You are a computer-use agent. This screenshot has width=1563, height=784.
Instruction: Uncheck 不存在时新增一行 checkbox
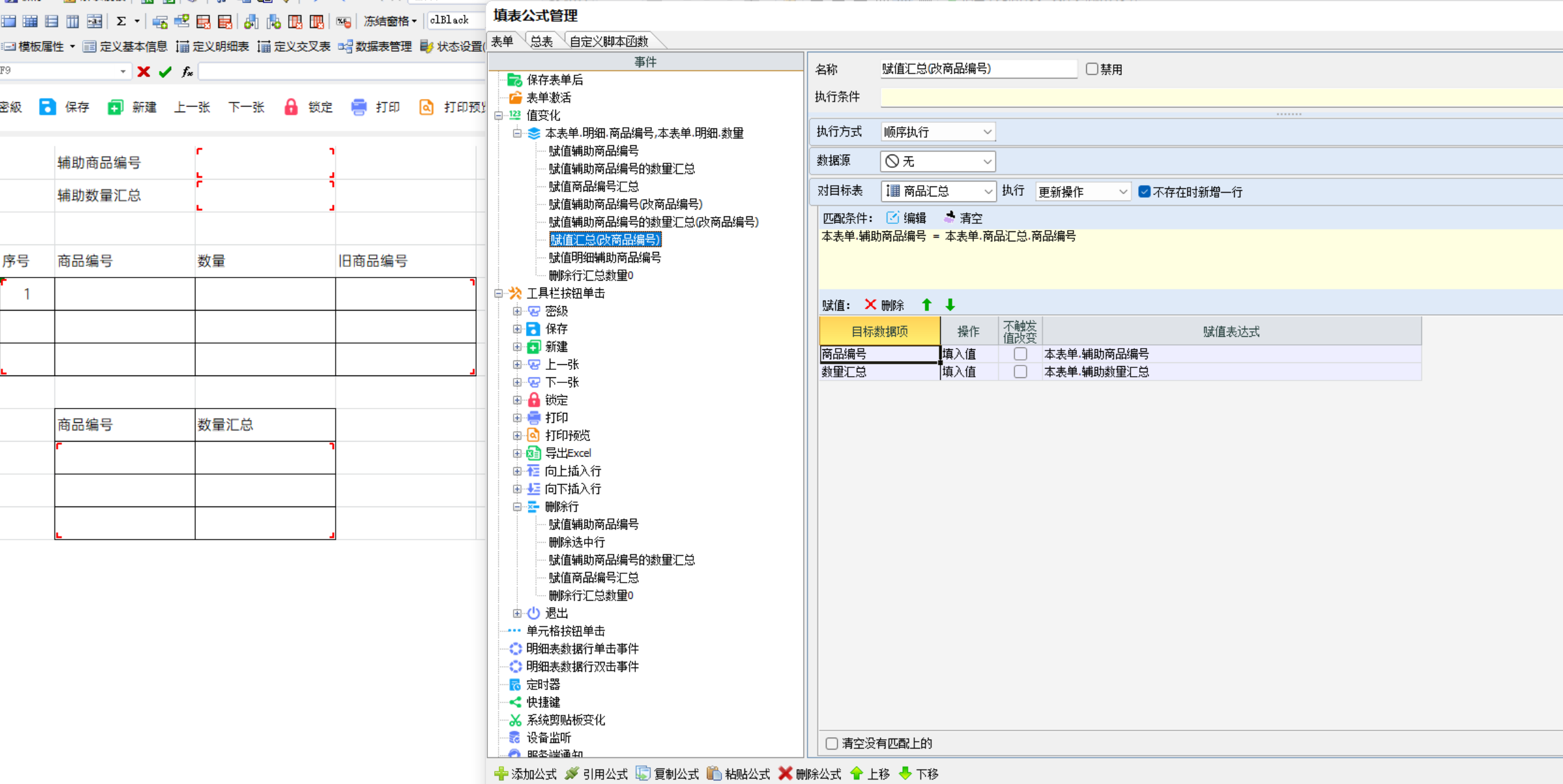click(x=1144, y=191)
